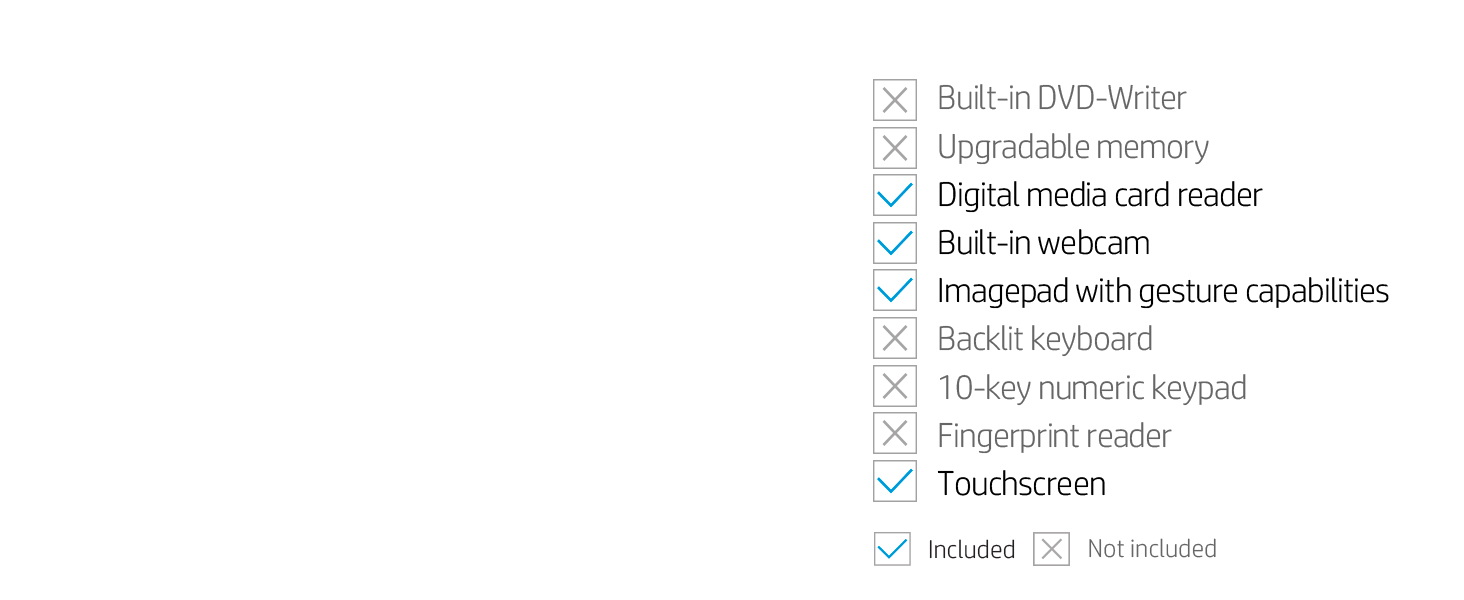Image resolution: width=1464 pixels, height=600 pixels.
Task: Click the Digital media card reader text
Action: point(1099,195)
